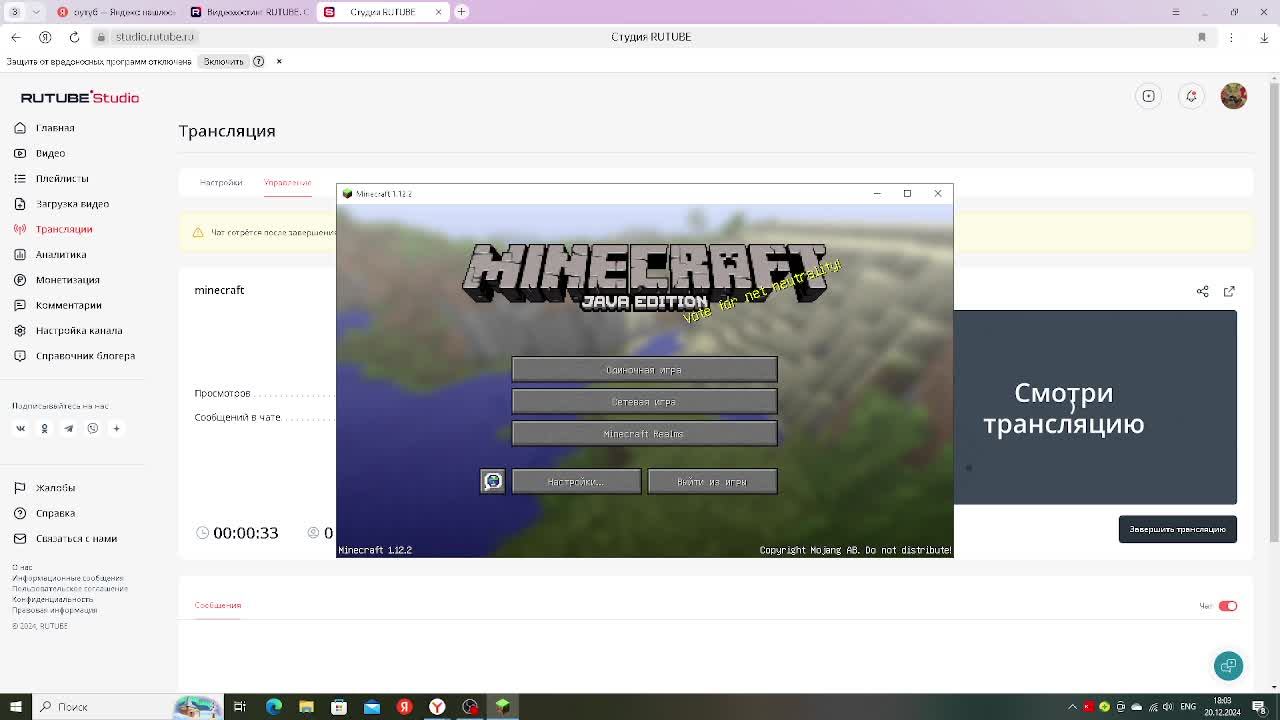Open Аналитика section
Screen dimensions: 1280x720
coord(50,254)
